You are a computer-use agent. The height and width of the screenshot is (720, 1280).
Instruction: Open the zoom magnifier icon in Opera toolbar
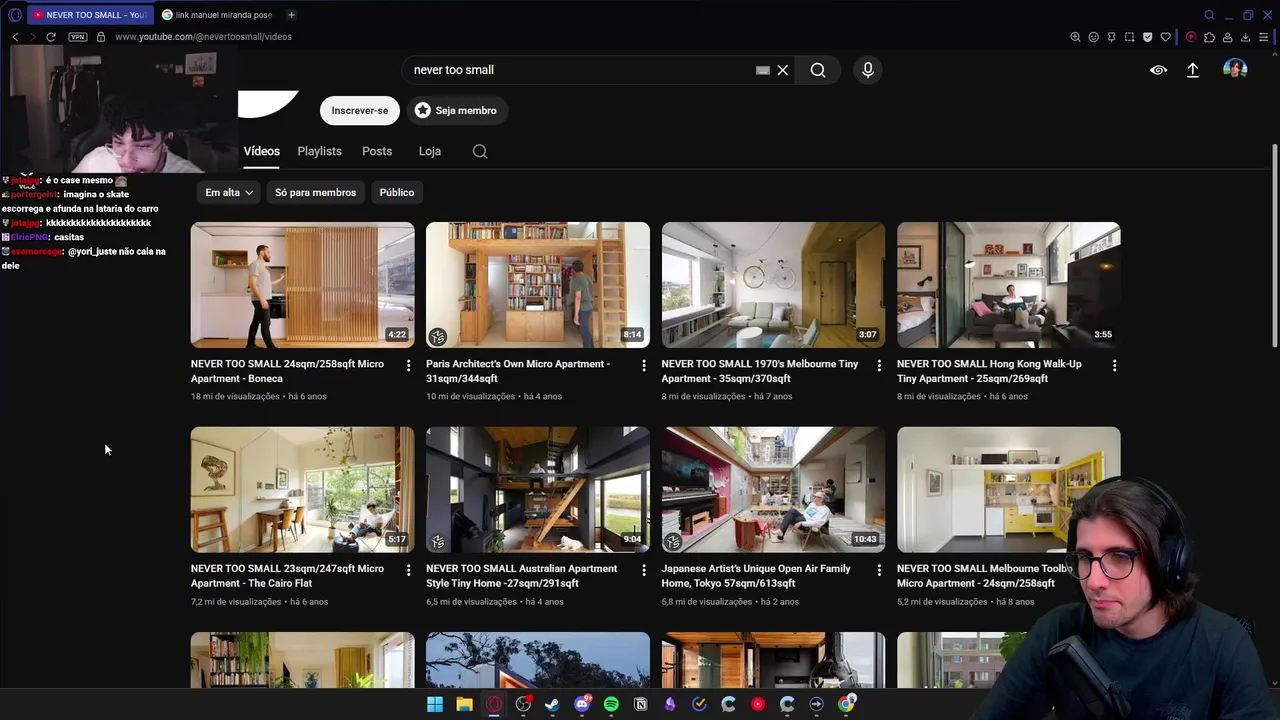coord(1075,37)
